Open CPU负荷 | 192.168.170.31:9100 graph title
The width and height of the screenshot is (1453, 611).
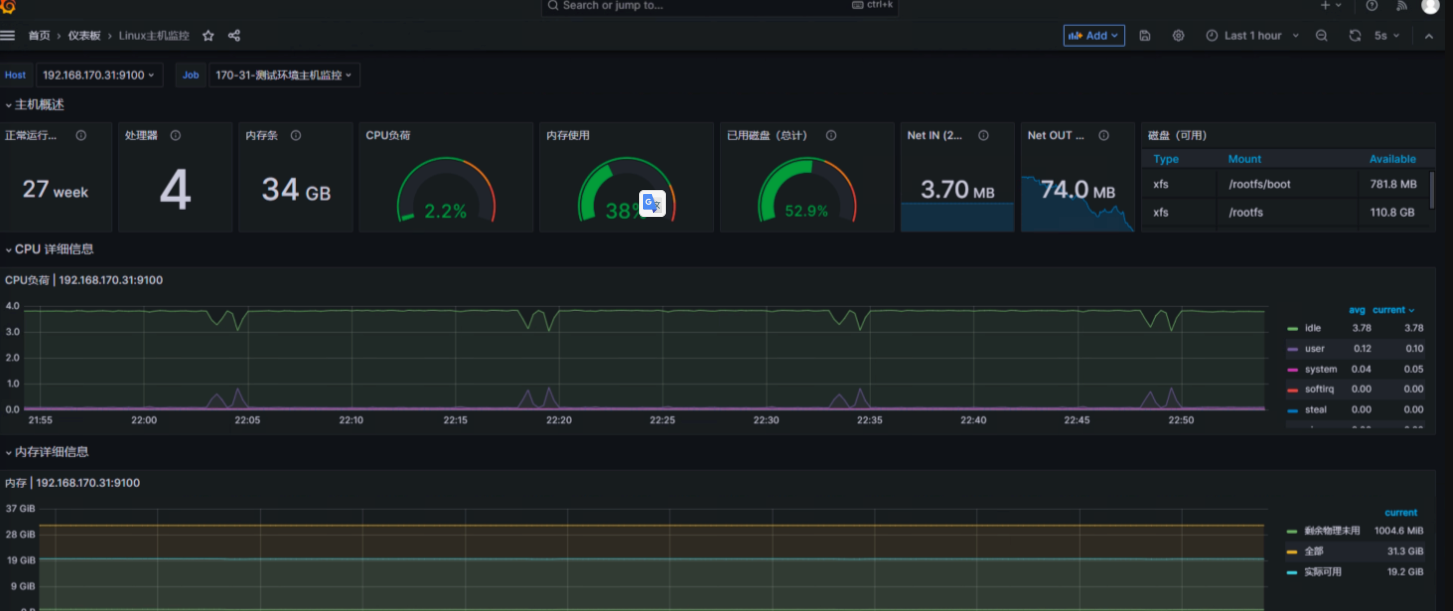(84, 280)
